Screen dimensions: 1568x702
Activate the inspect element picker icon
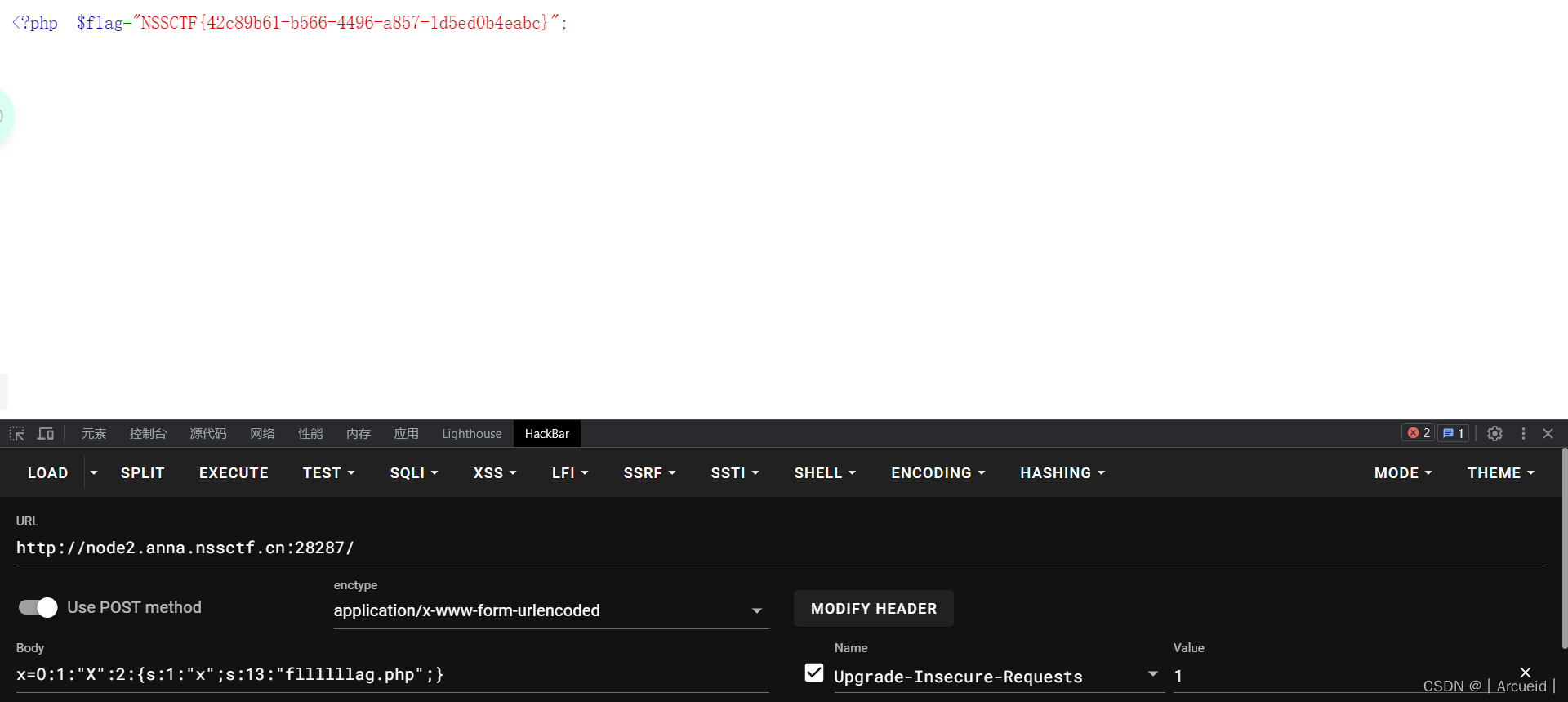click(x=17, y=434)
